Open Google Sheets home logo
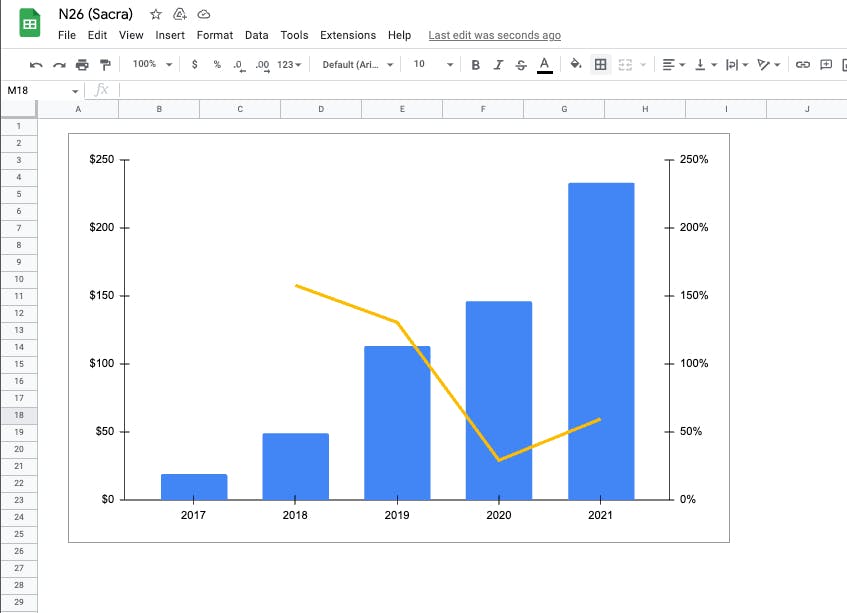Image resolution: width=847 pixels, height=613 pixels. point(30,23)
